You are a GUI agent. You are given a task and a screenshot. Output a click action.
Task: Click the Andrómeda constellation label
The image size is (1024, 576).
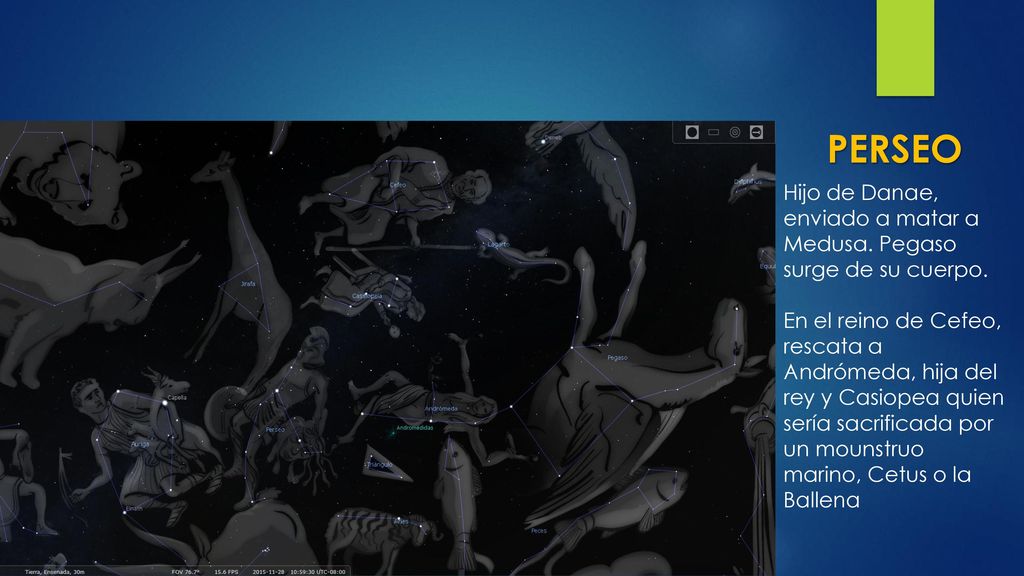click(x=441, y=409)
